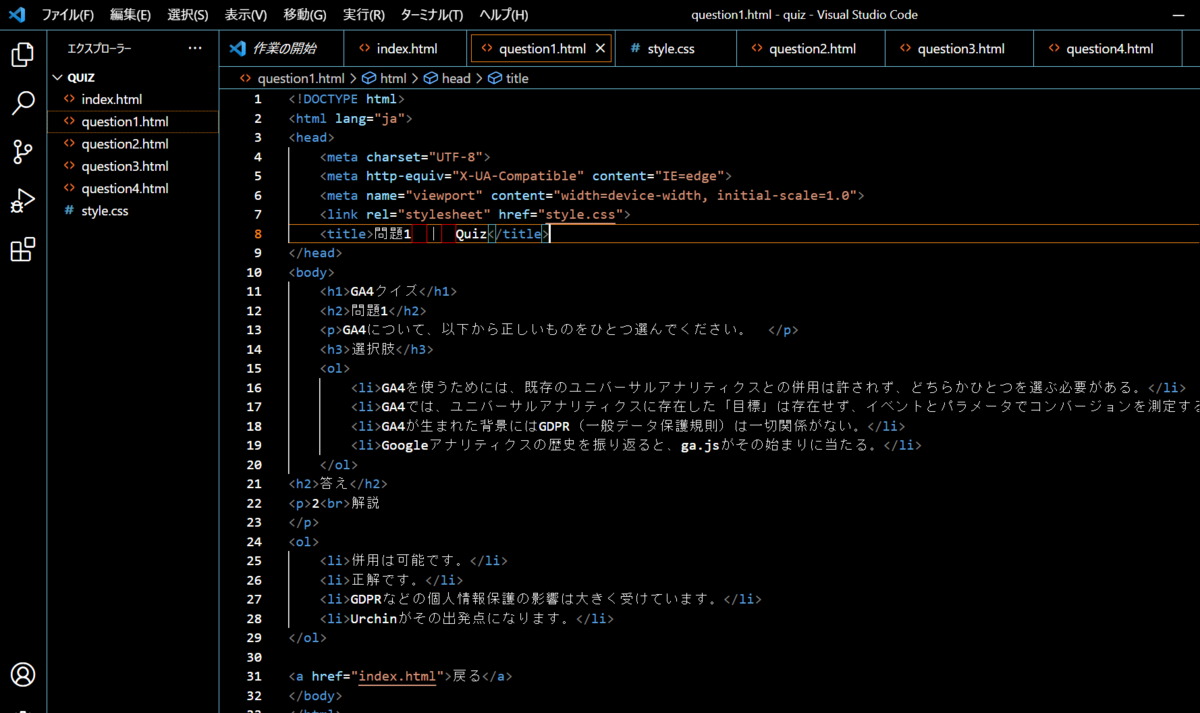Open the Explorer view in activity bar
Image resolution: width=1200 pixels, height=713 pixels.
click(x=22, y=54)
